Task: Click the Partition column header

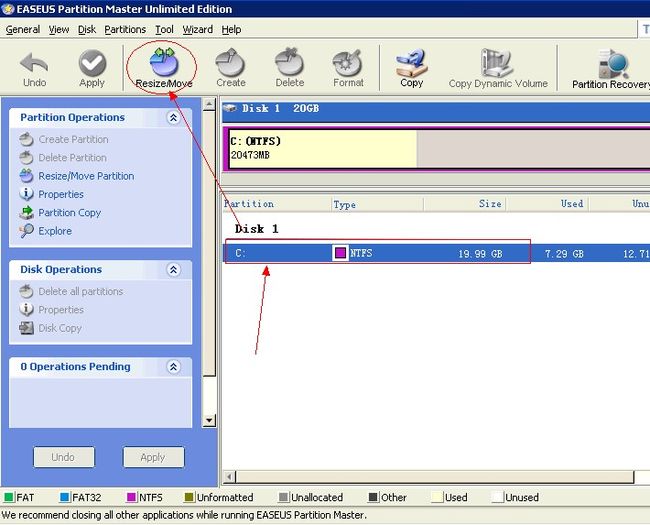Action: coord(277,204)
